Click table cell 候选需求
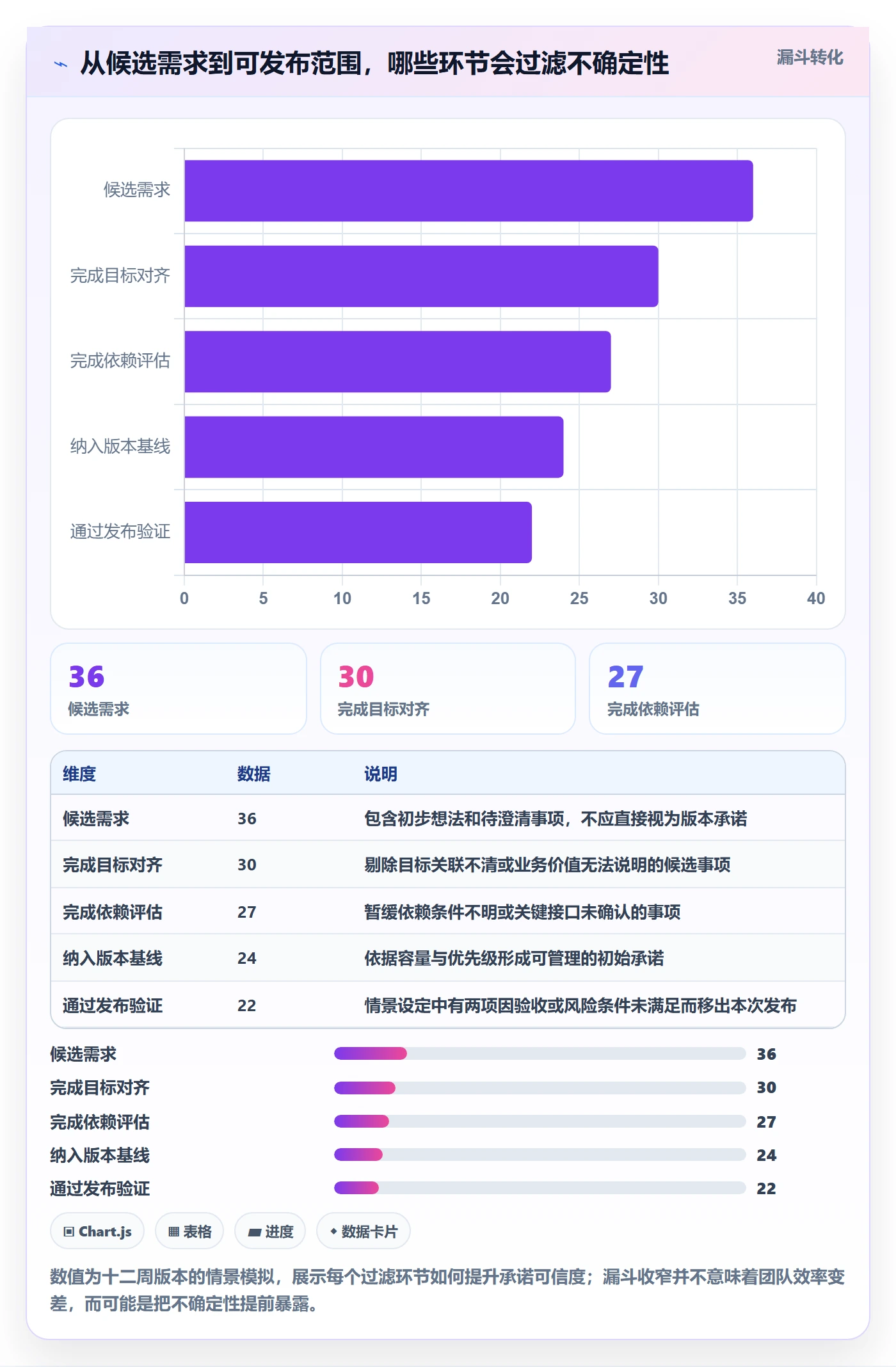 click(96, 819)
